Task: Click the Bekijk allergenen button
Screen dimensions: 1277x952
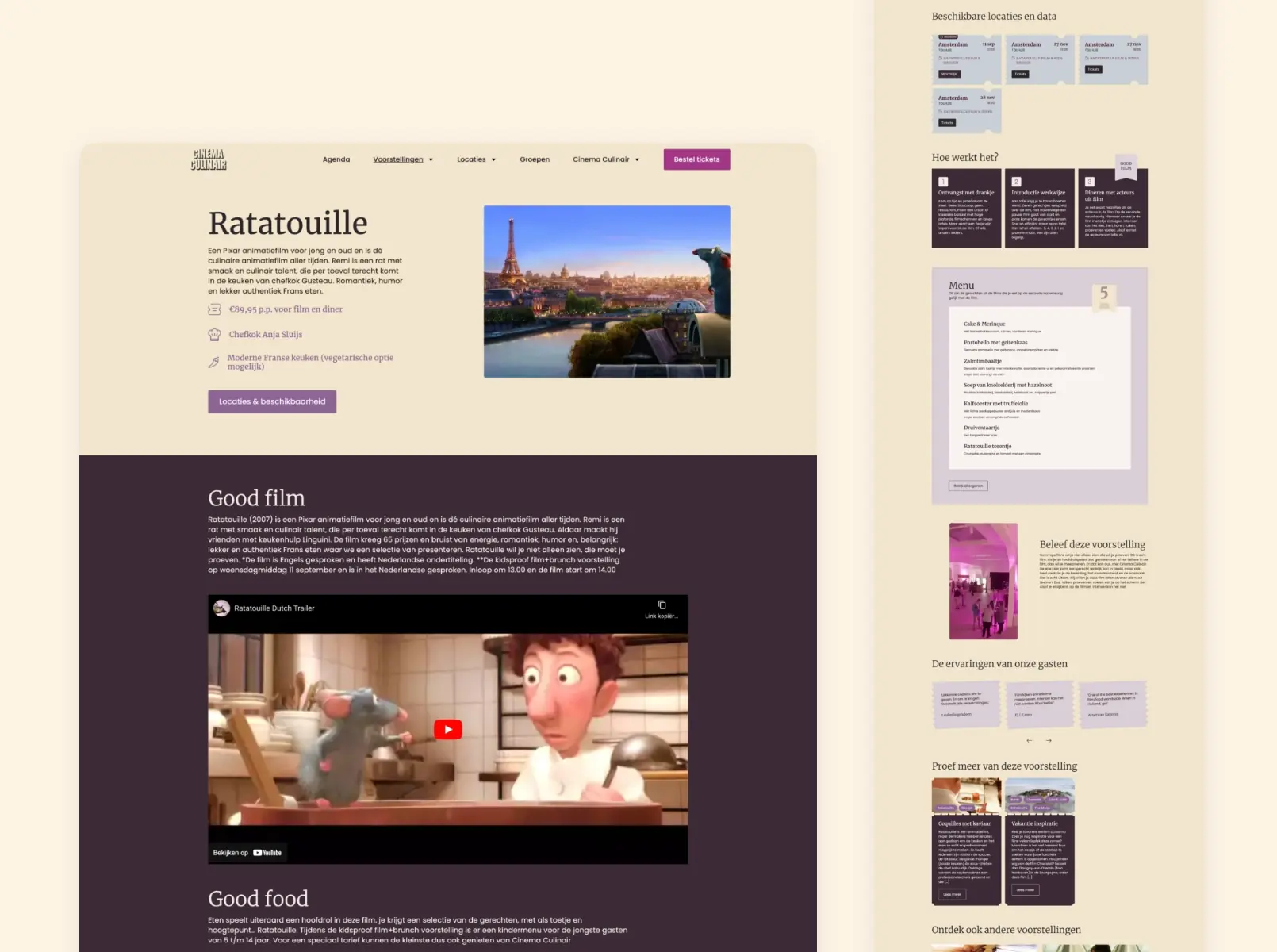Action: click(968, 486)
